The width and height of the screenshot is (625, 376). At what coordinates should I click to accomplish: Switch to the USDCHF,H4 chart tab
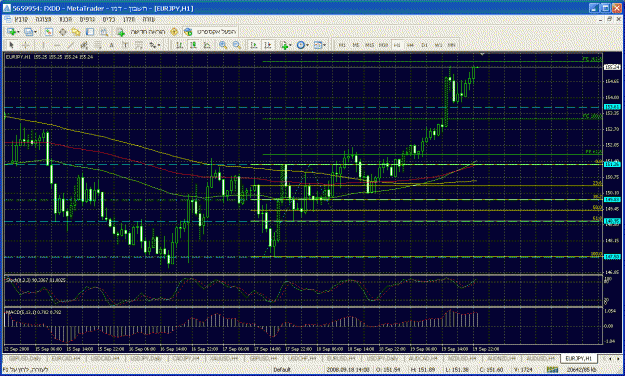click(x=302, y=359)
